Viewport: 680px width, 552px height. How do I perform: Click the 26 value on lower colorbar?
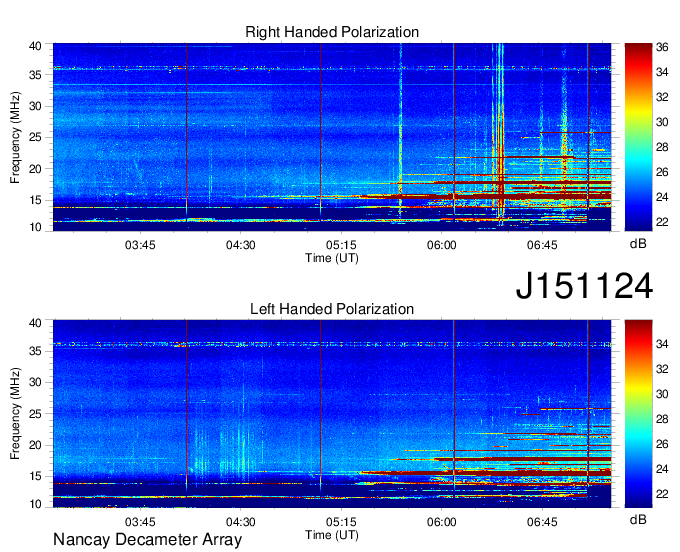click(662, 444)
